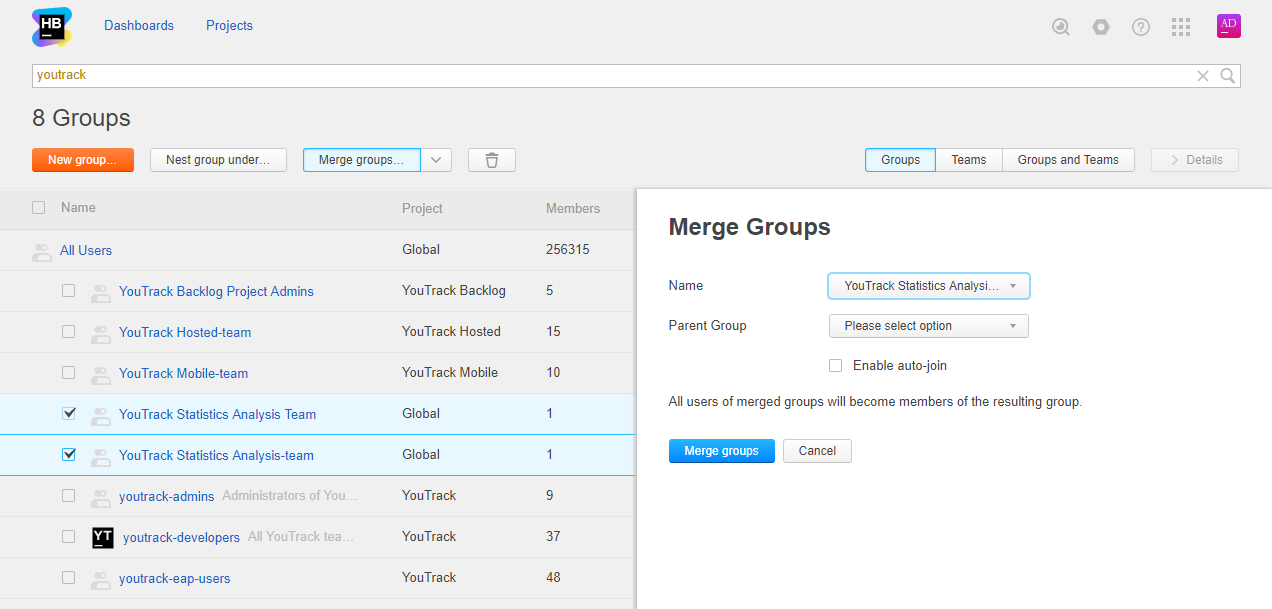Click the youtrack-developers YT group icon
The image size is (1272, 609).
tap(103, 537)
